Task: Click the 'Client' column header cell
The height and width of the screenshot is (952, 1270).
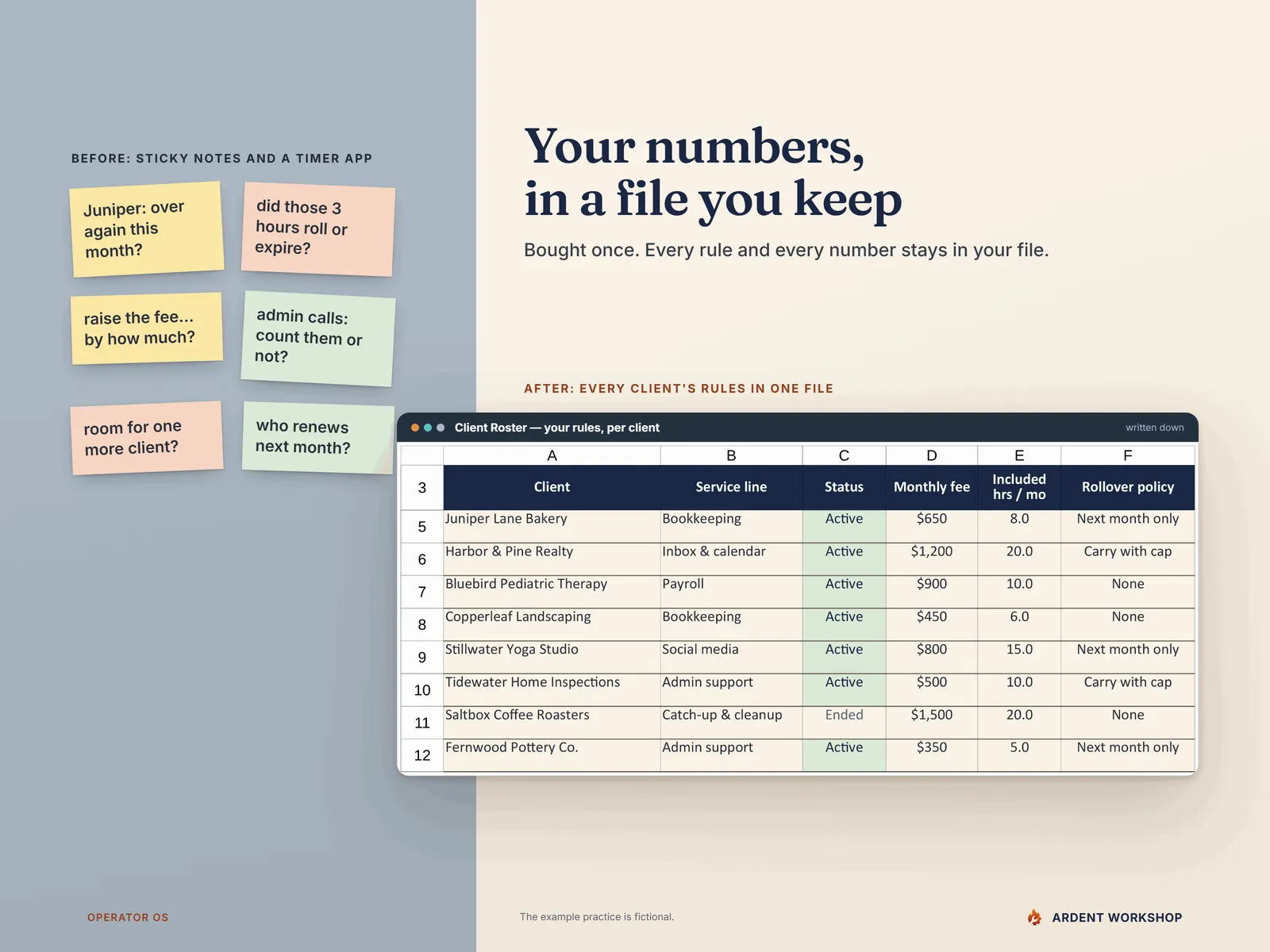Action: click(x=552, y=487)
